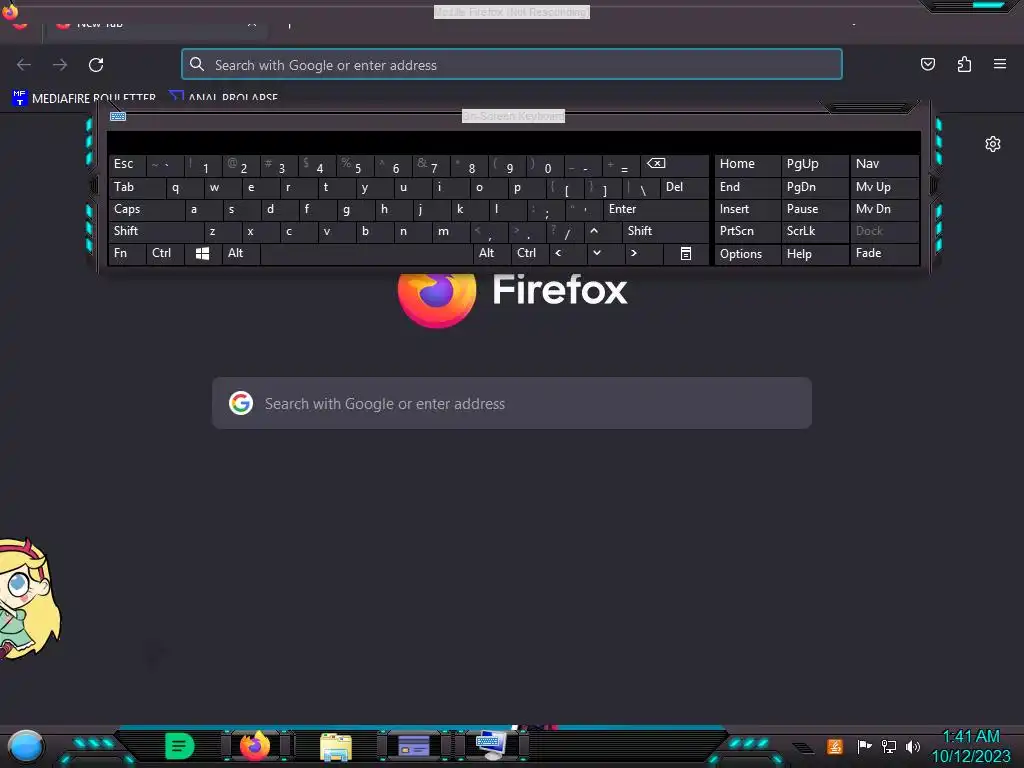
Task: Click the Mv Up key
Action: coord(884,188)
